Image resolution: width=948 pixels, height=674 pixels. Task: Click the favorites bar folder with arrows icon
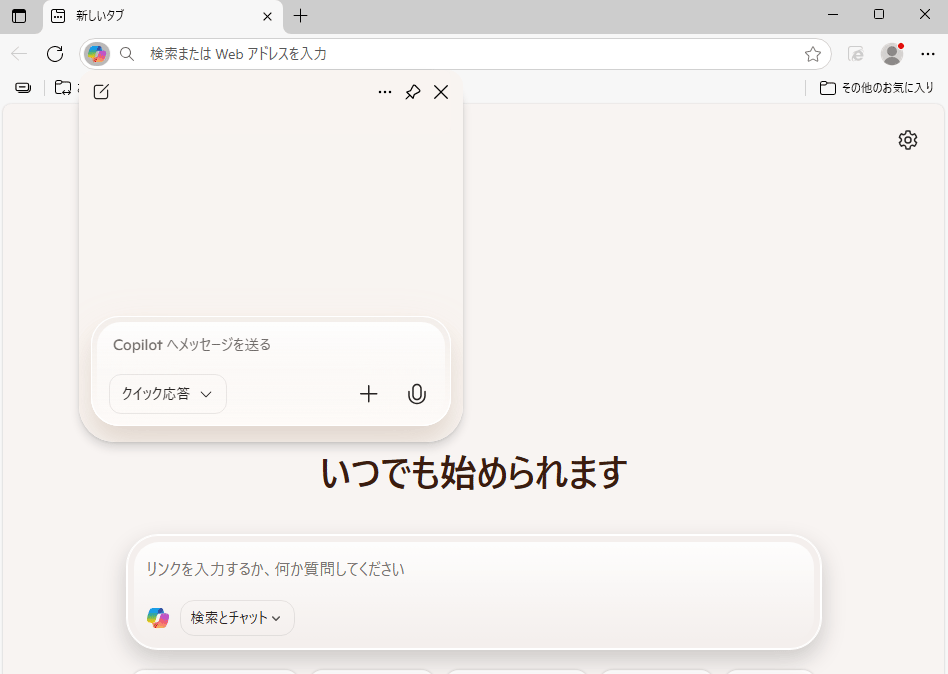pos(63,88)
